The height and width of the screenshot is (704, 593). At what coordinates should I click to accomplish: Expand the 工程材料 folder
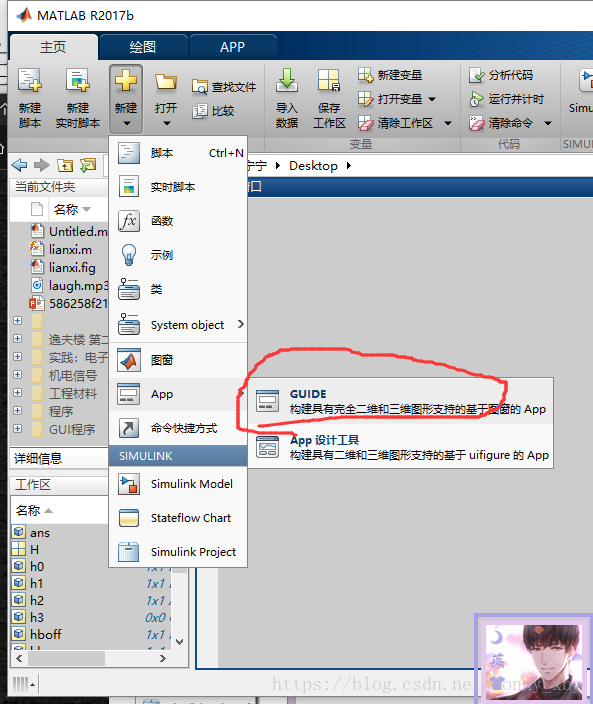18,392
